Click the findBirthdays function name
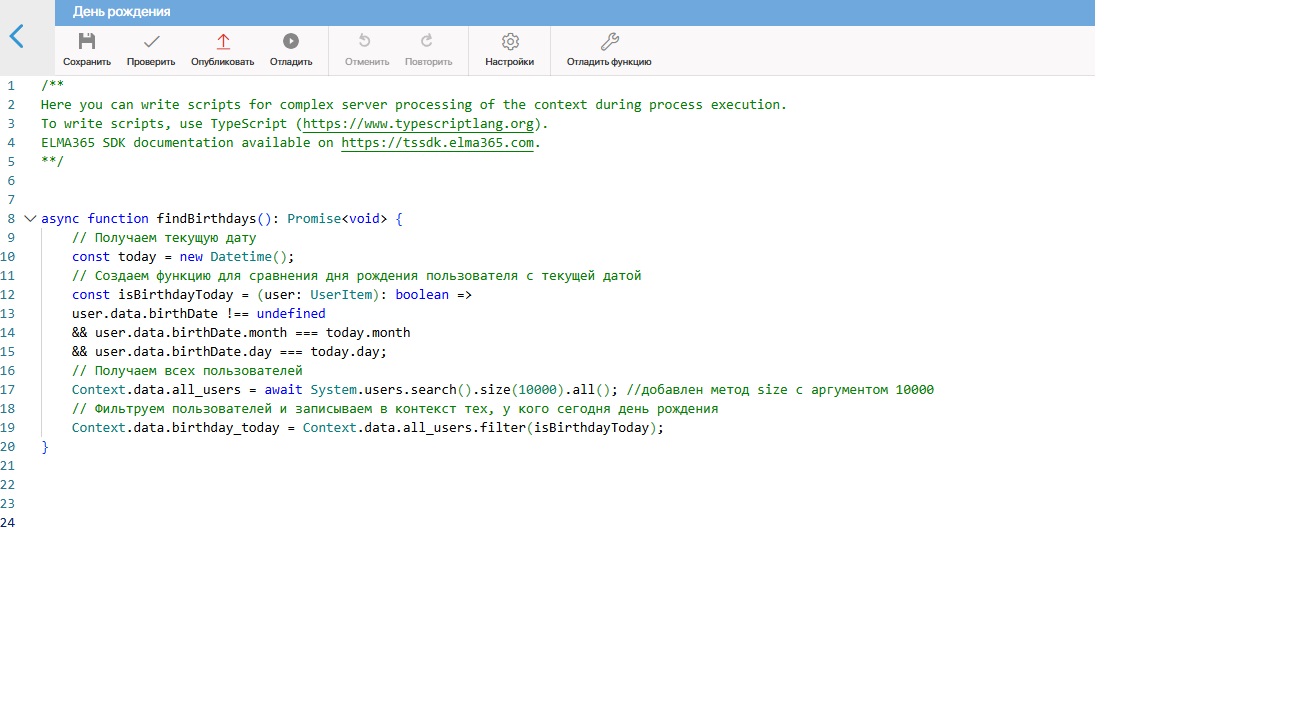 pyautogui.click(x=206, y=219)
